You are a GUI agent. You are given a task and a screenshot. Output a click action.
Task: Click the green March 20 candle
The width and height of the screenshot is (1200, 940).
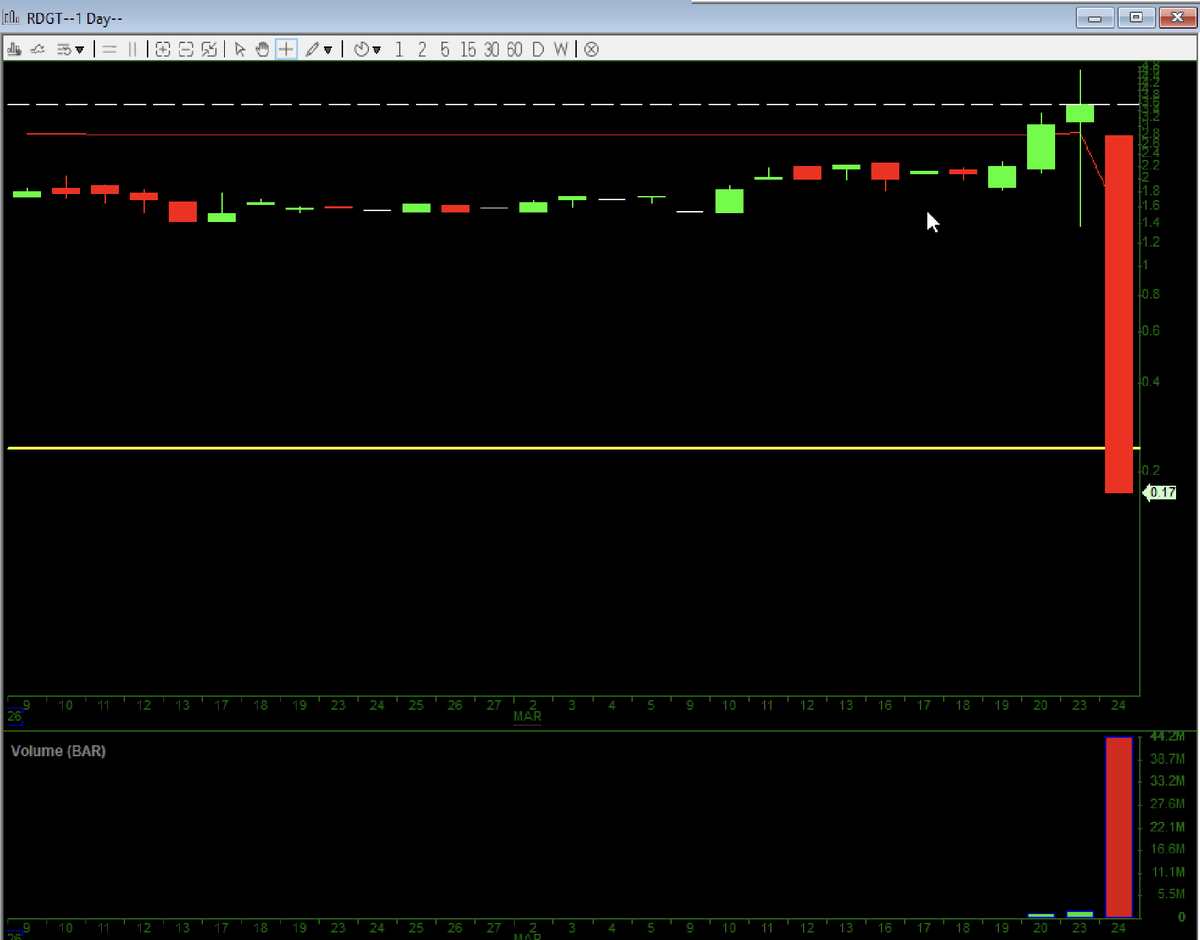click(x=1041, y=146)
